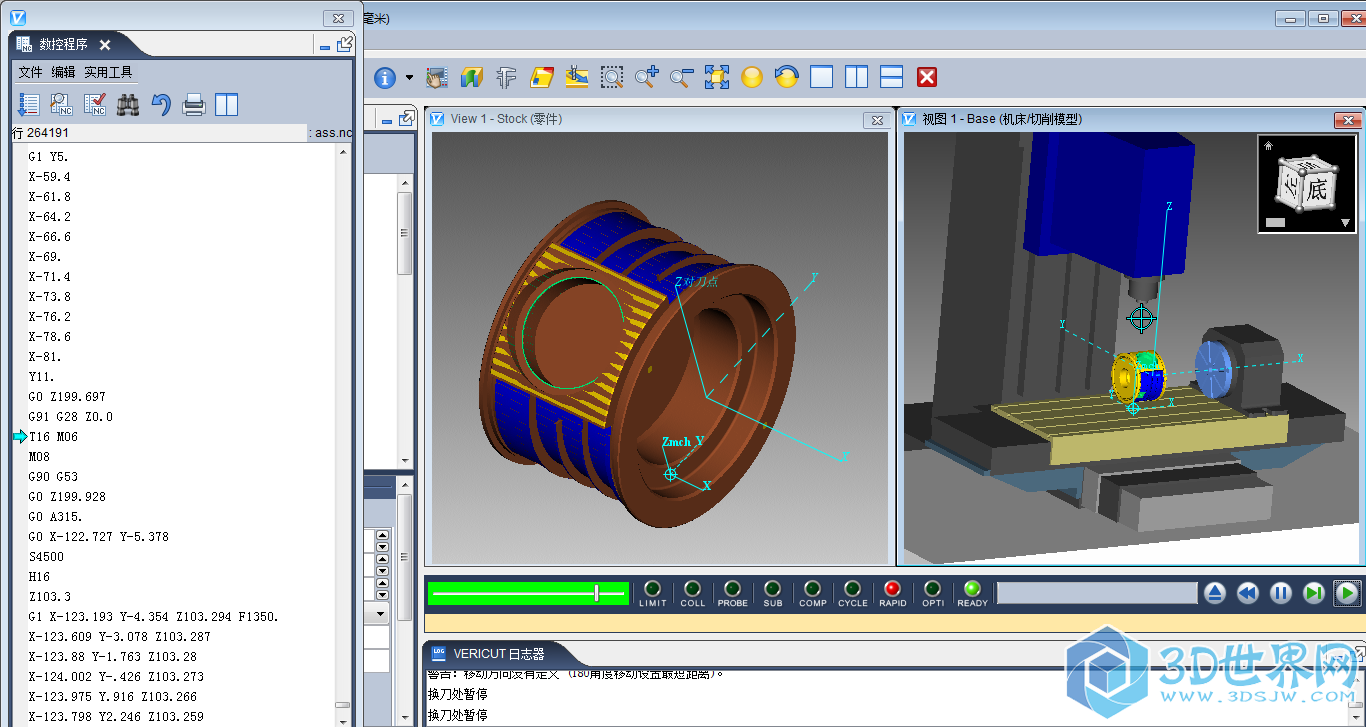
Task: Toggle the SUB status light
Action: coord(773,589)
